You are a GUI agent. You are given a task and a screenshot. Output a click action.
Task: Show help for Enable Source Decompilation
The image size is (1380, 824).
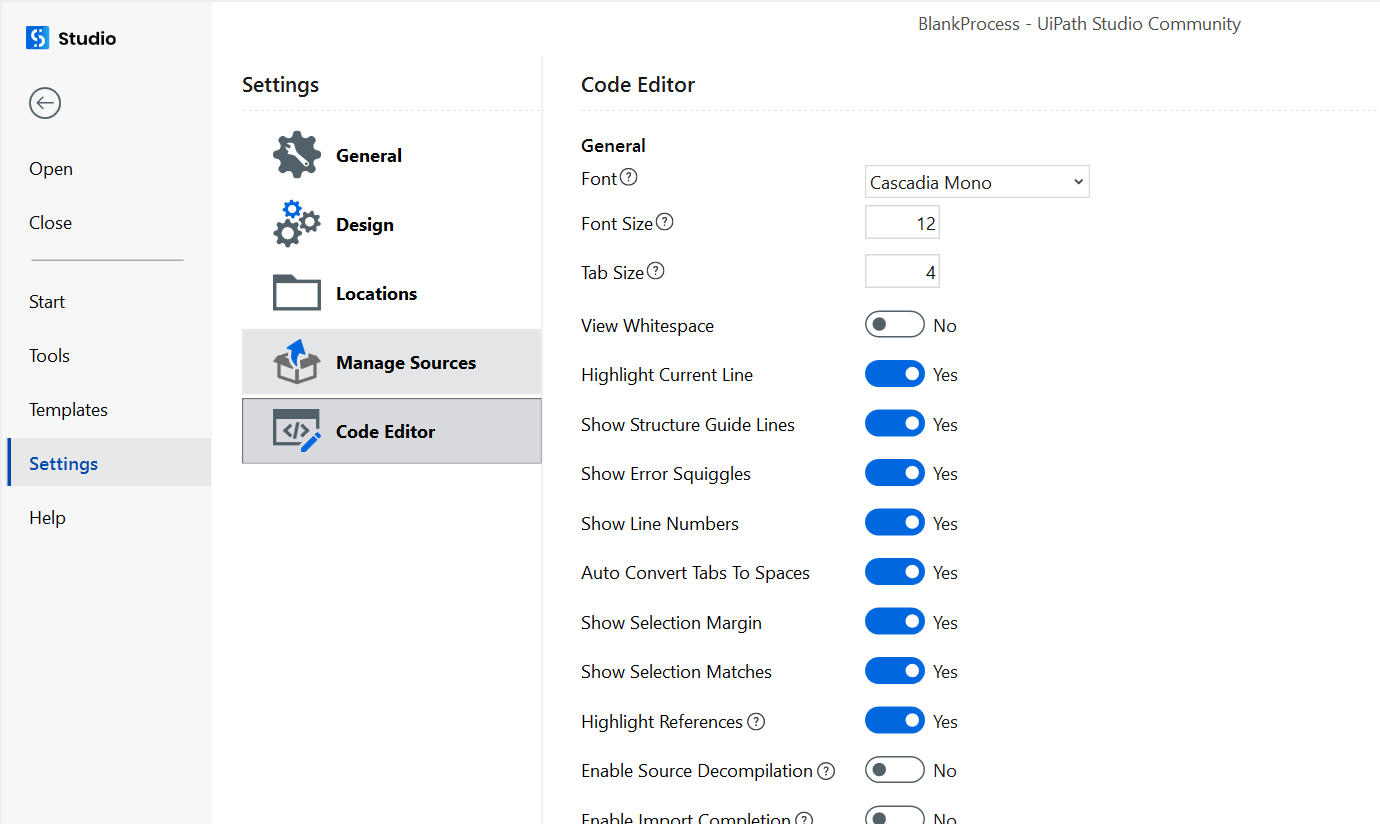826,771
